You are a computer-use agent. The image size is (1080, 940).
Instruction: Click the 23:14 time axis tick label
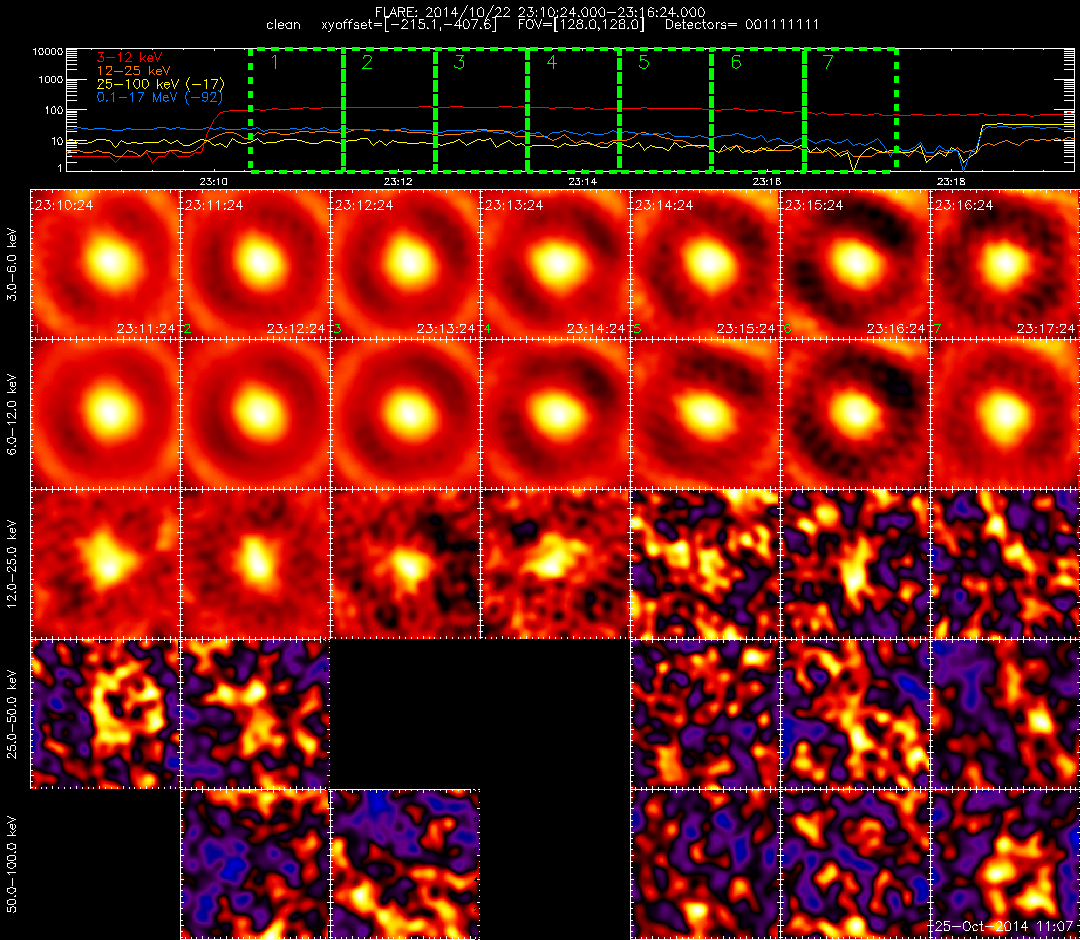(583, 182)
